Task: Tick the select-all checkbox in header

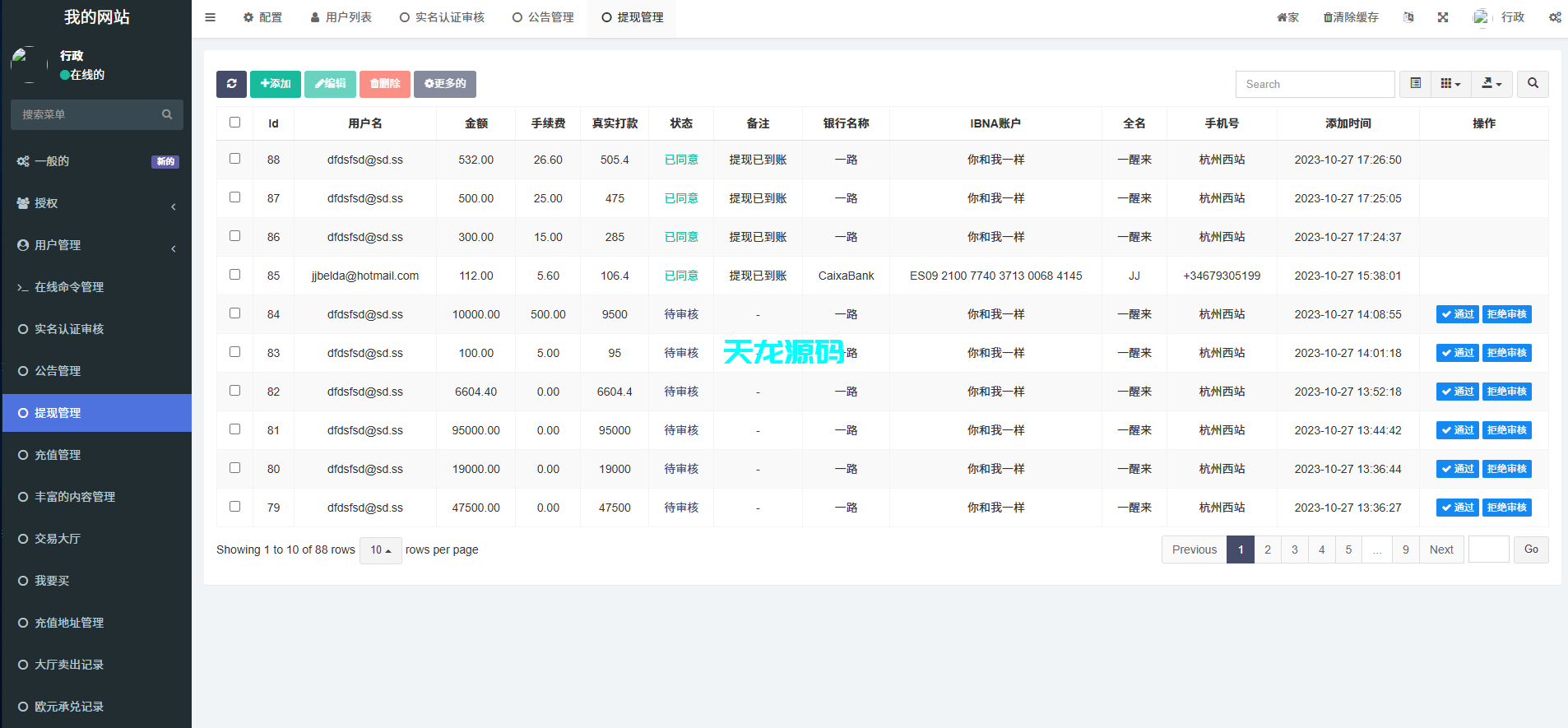Action: 234,123
